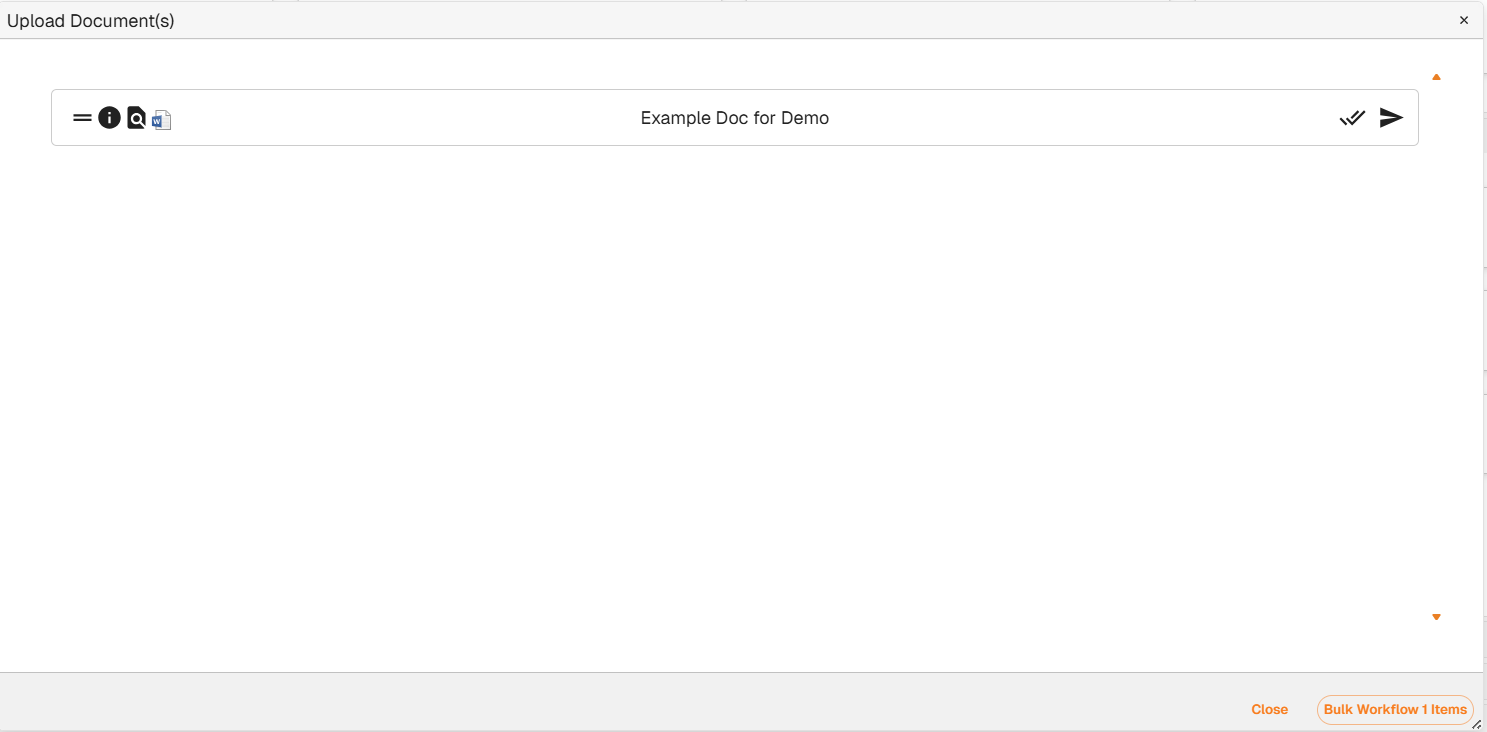This screenshot has width=1487, height=732.
Task: Click the 'Upload Document(s)' dialog heading
Action: [91, 21]
